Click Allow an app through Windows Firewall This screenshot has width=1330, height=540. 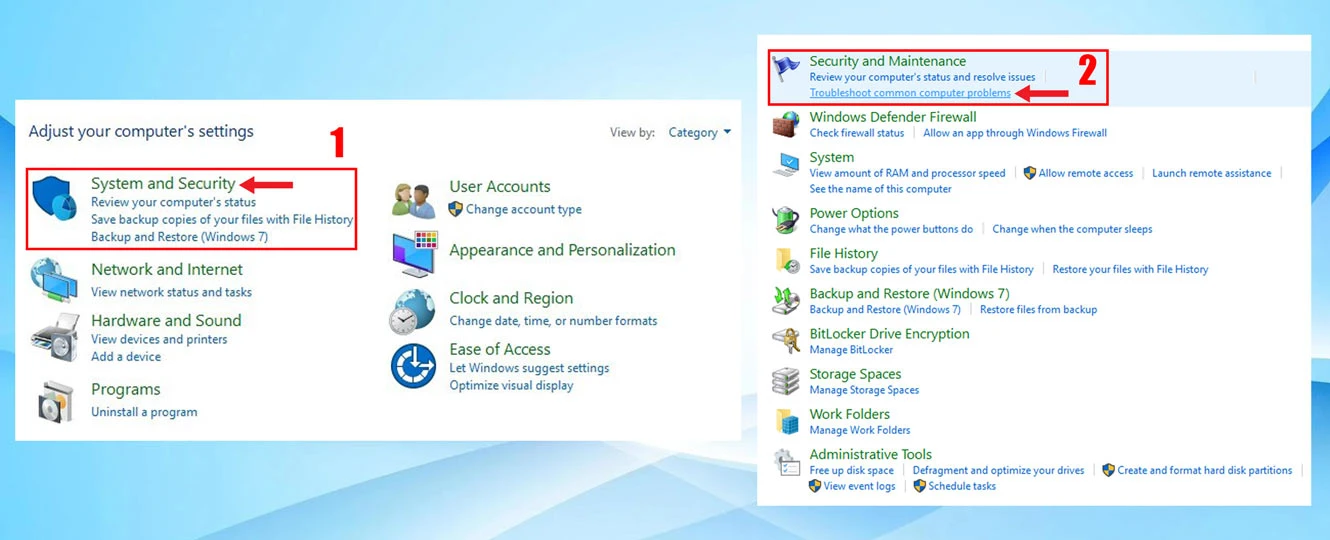[x=1015, y=133]
